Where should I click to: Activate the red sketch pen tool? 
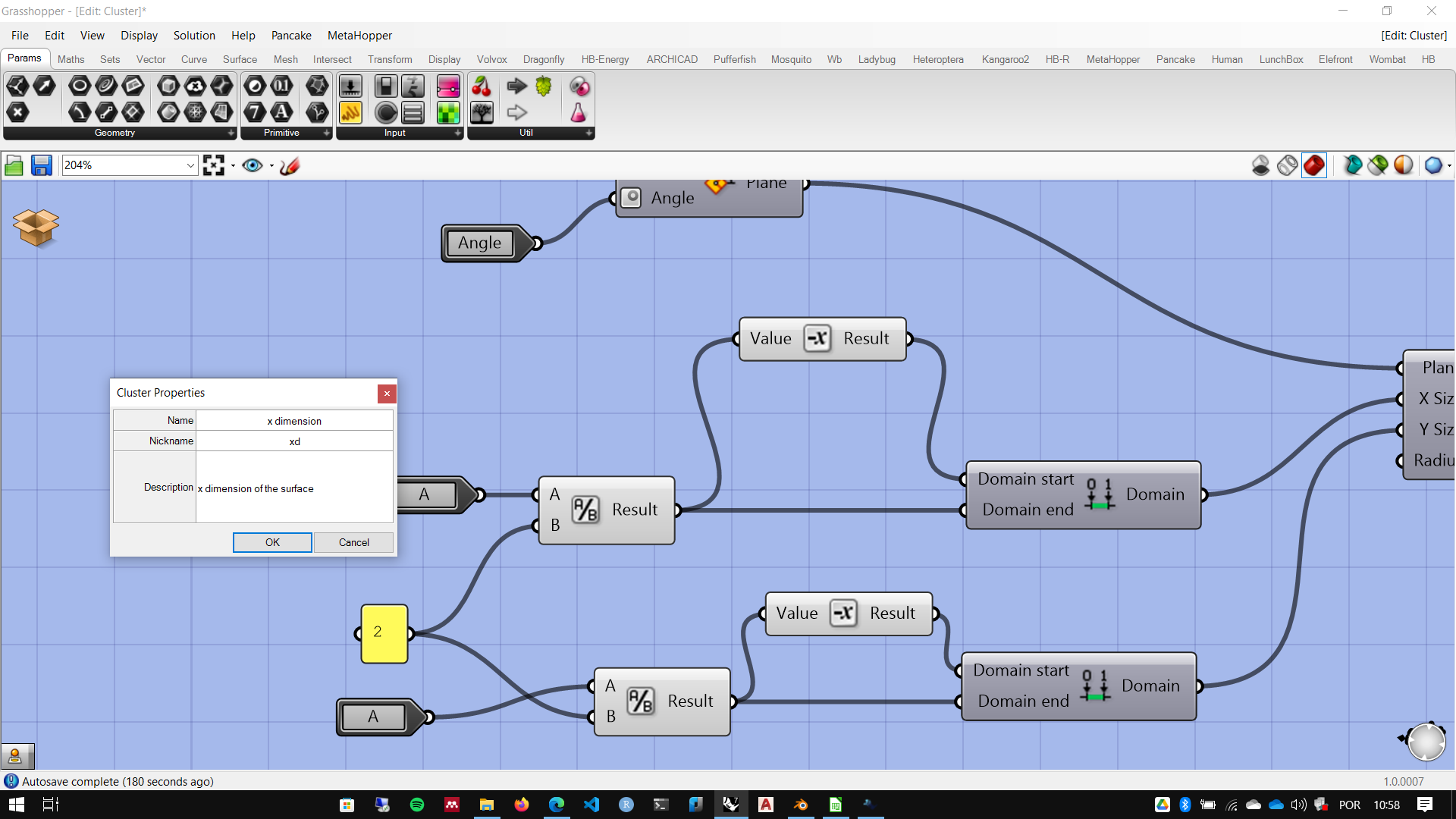tap(290, 165)
